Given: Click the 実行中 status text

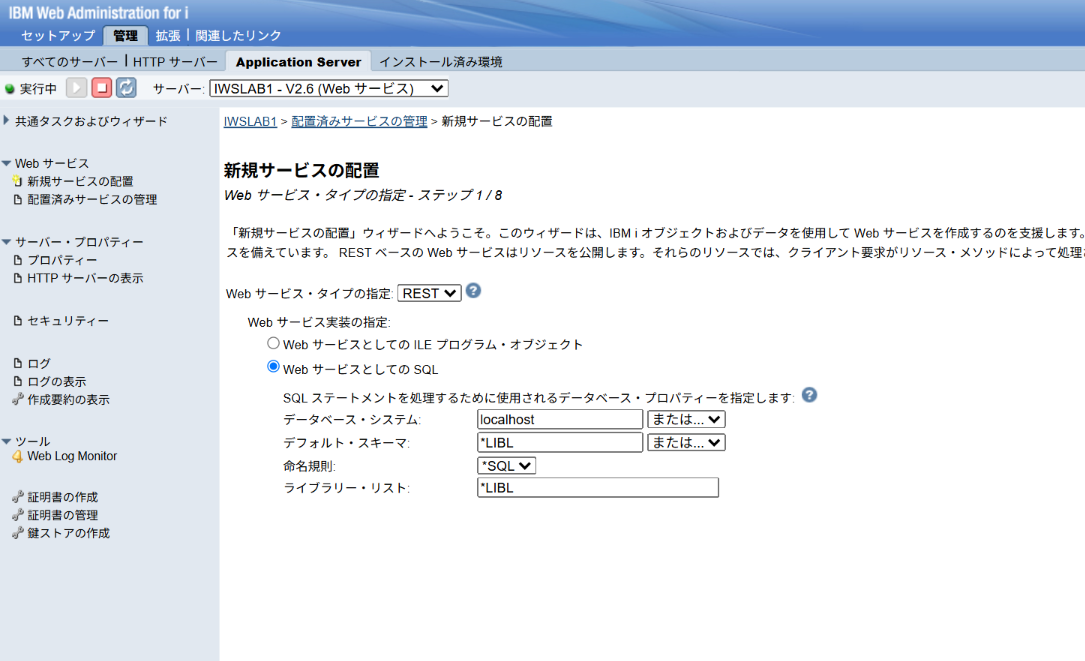Looking at the screenshot, I should pyautogui.click(x=38, y=89).
